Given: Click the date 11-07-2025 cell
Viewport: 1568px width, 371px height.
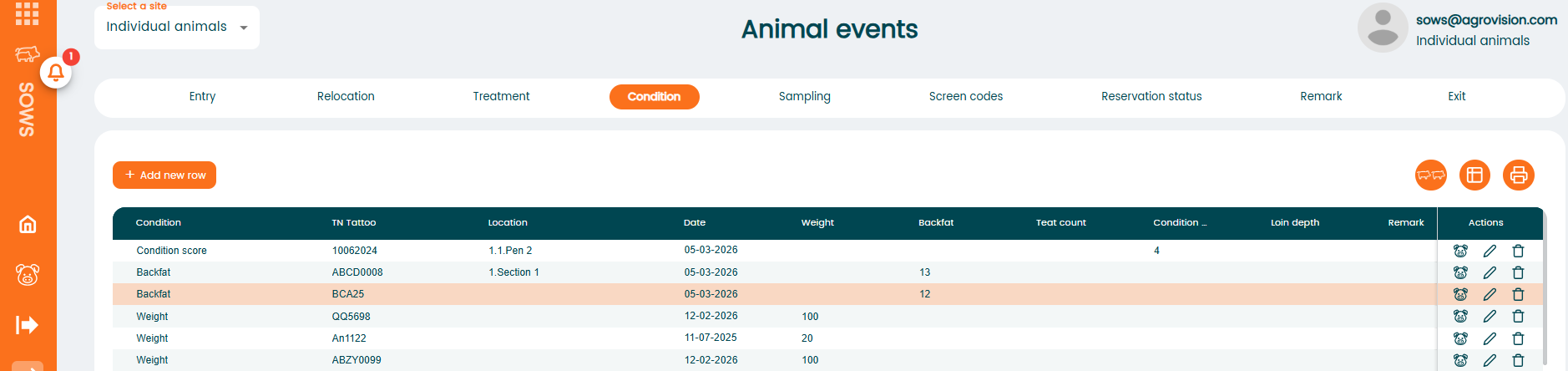Looking at the screenshot, I should (x=711, y=338).
